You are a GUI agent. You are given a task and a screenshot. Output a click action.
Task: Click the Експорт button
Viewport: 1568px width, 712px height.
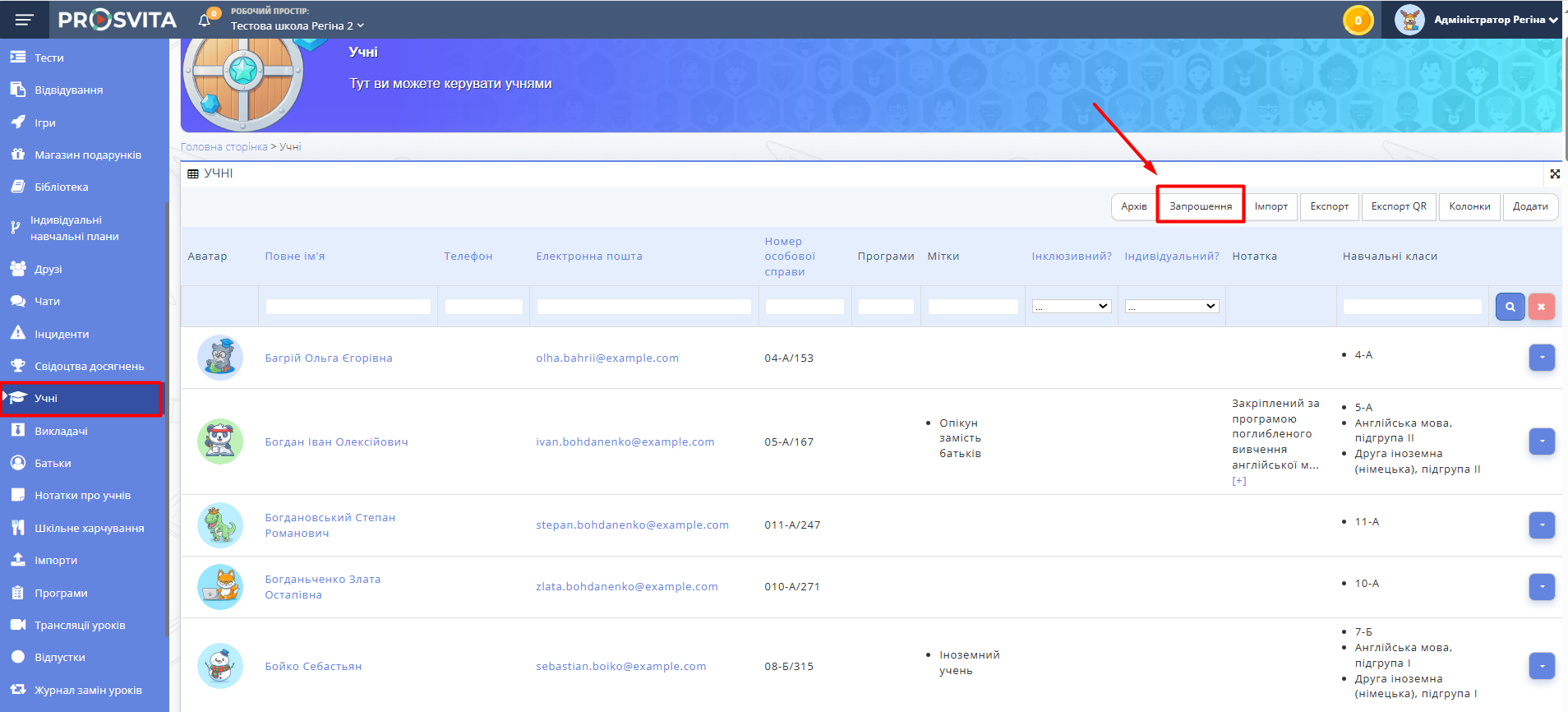[1330, 206]
